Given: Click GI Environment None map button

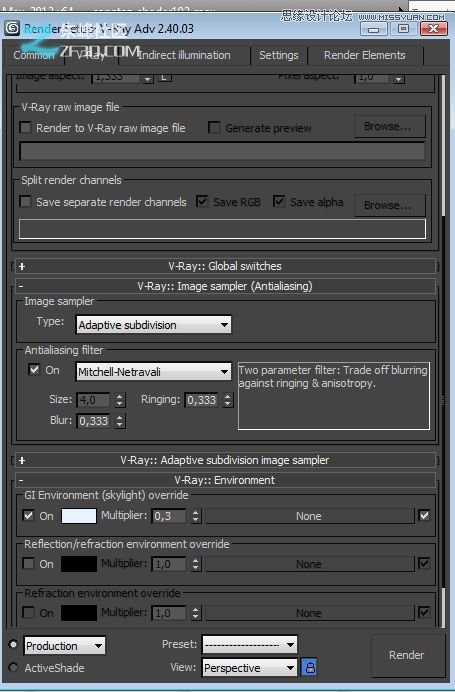Looking at the screenshot, I should click(x=309, y=516).
